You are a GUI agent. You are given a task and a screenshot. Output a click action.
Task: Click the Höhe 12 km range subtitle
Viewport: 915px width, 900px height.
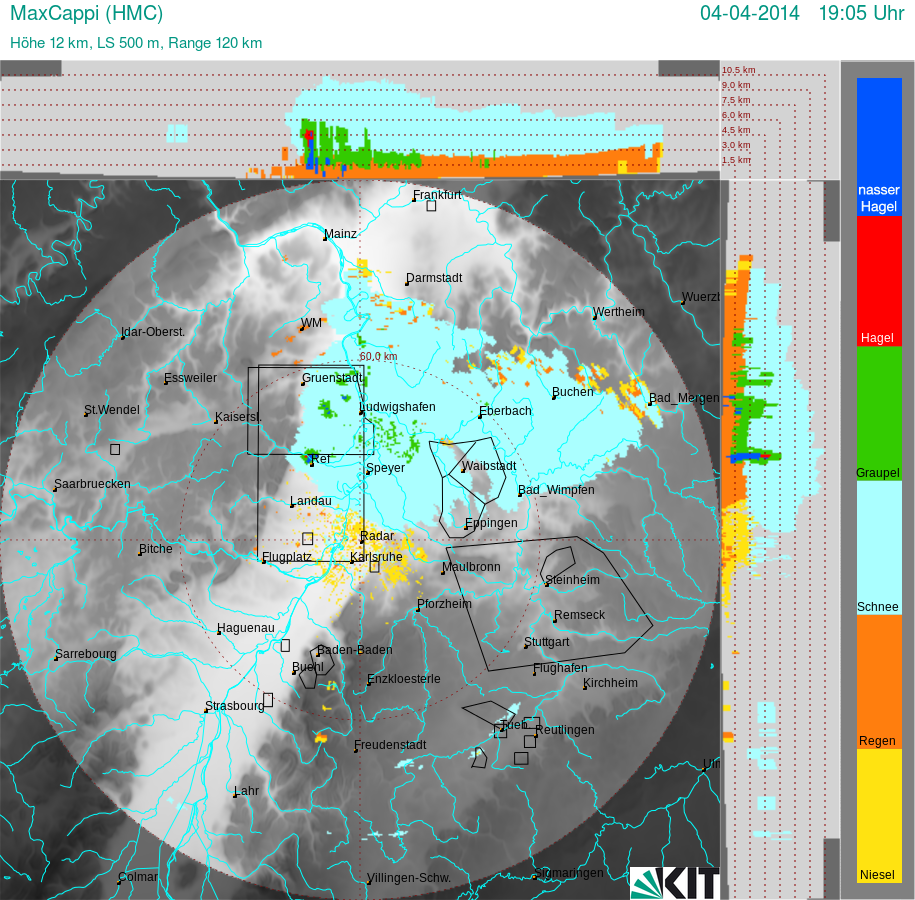point(136,43)
